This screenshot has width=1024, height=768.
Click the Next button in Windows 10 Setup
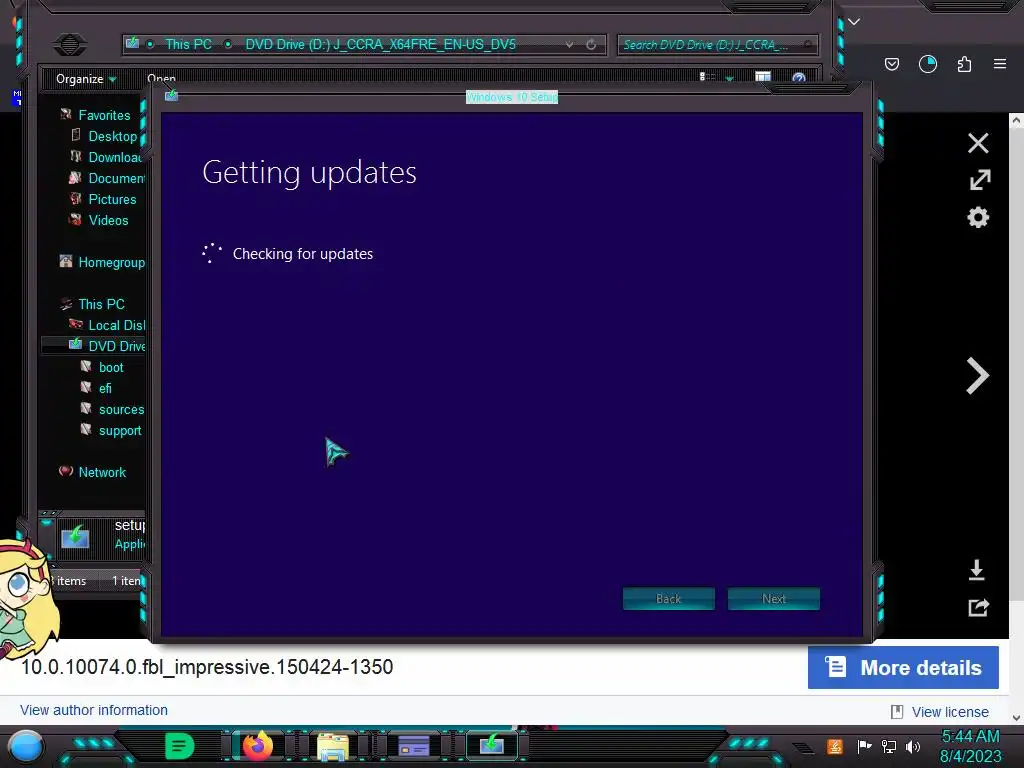point(773,598)
